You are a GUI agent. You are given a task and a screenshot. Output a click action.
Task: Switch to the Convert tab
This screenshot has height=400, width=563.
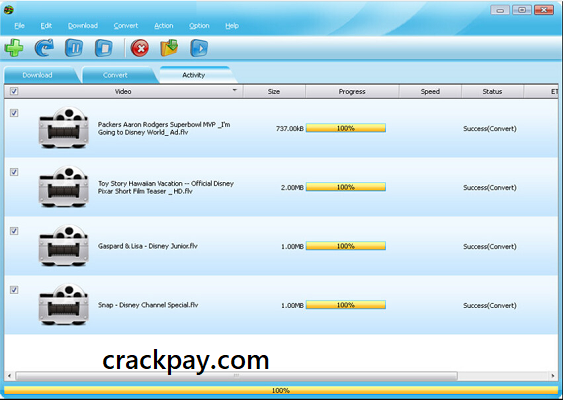coord(118,75)
